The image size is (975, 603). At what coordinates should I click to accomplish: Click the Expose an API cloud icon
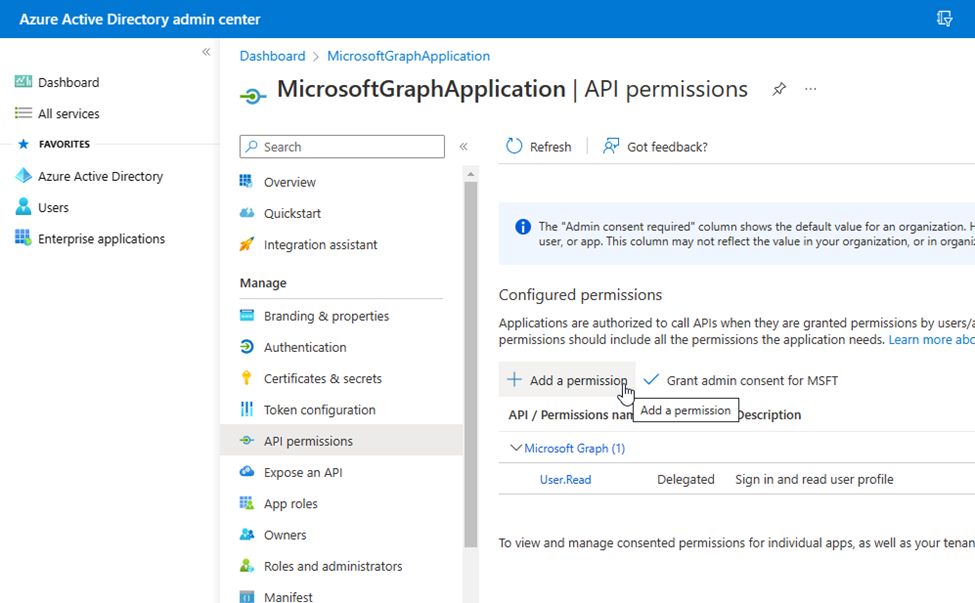247,471
